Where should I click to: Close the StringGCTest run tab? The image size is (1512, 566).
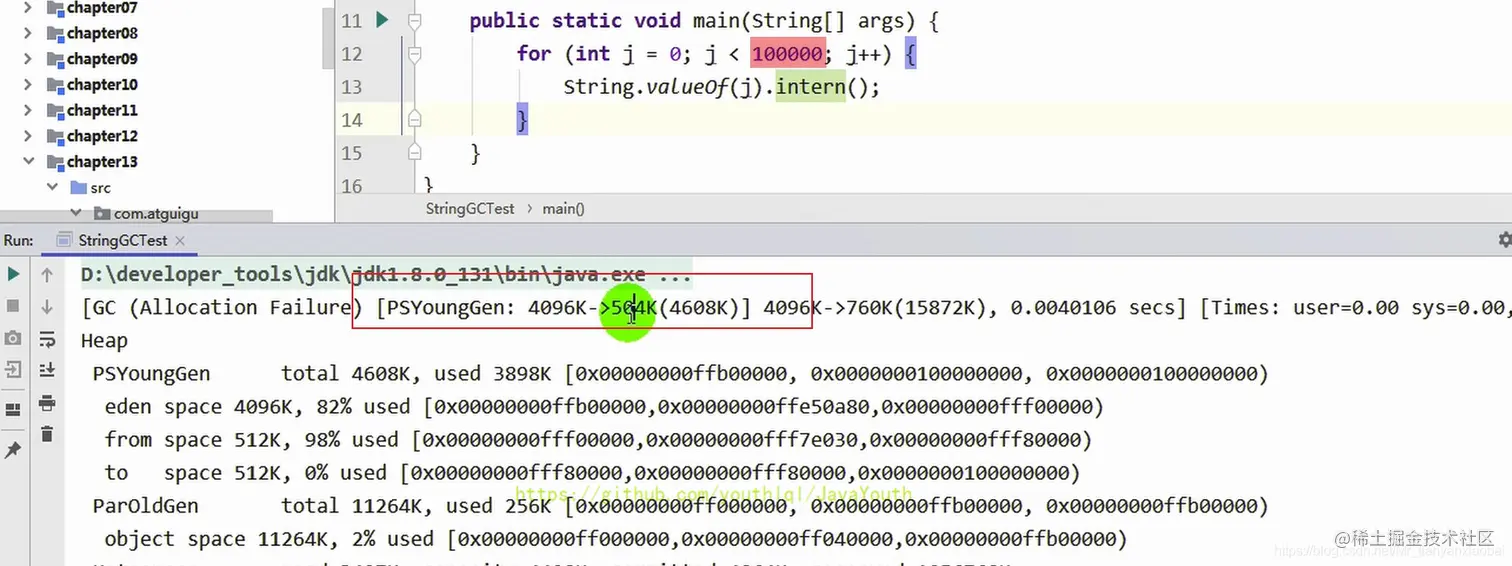click(180, 241)
